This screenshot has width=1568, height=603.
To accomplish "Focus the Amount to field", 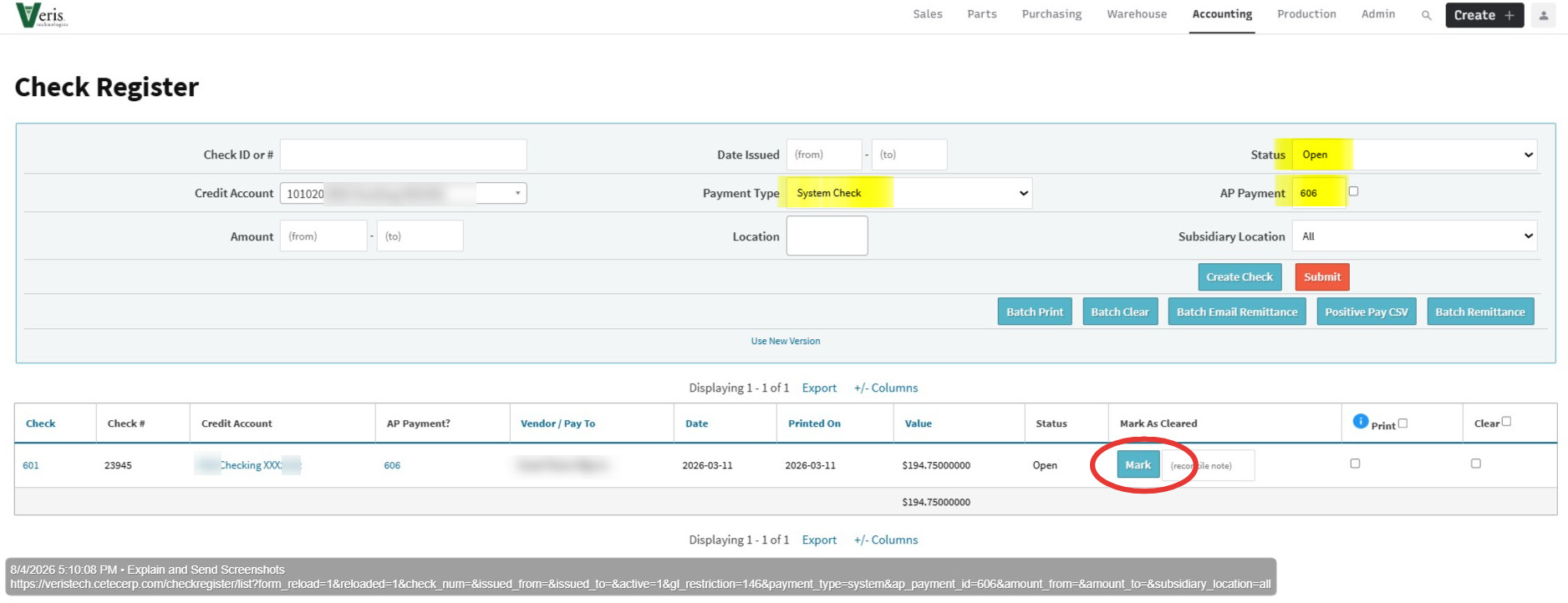I will [420, 236].
